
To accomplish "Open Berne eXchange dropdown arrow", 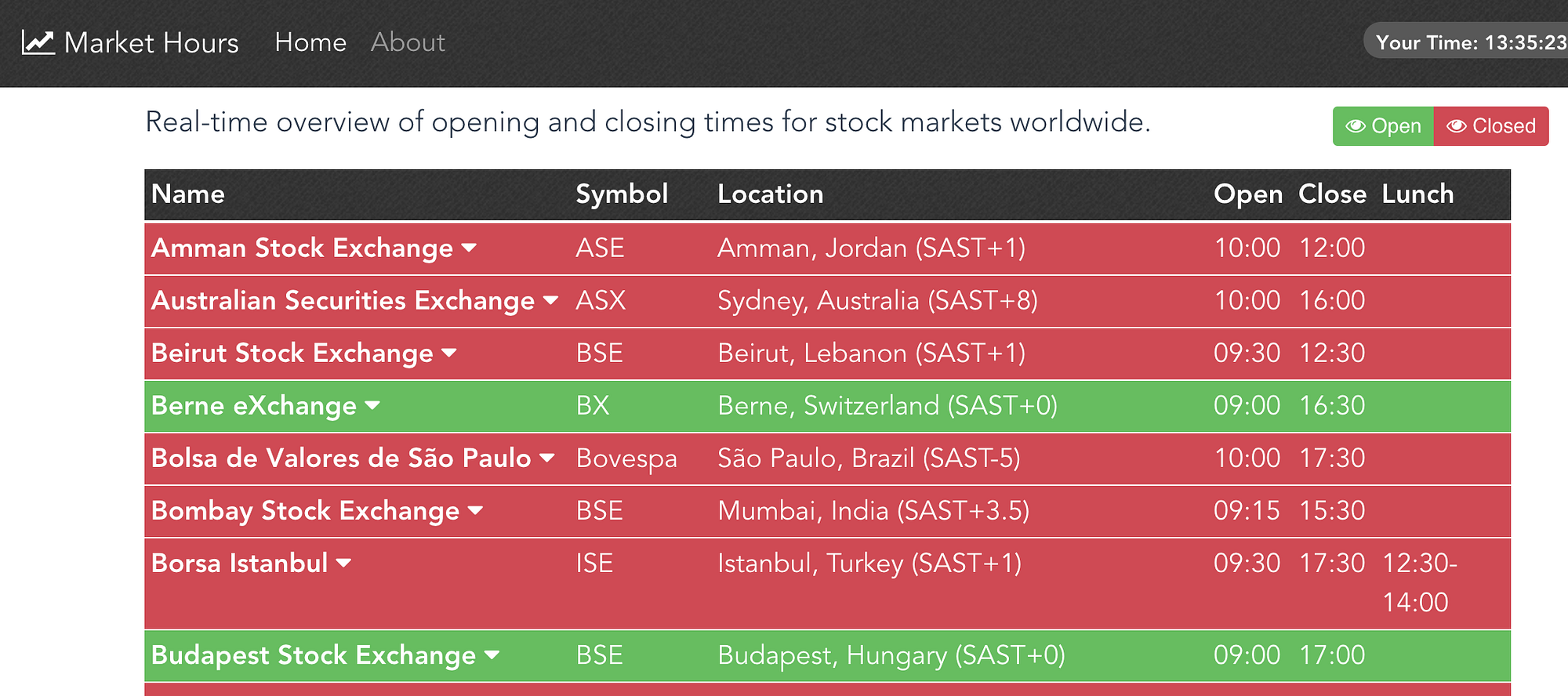I will (x=372, y=406).
